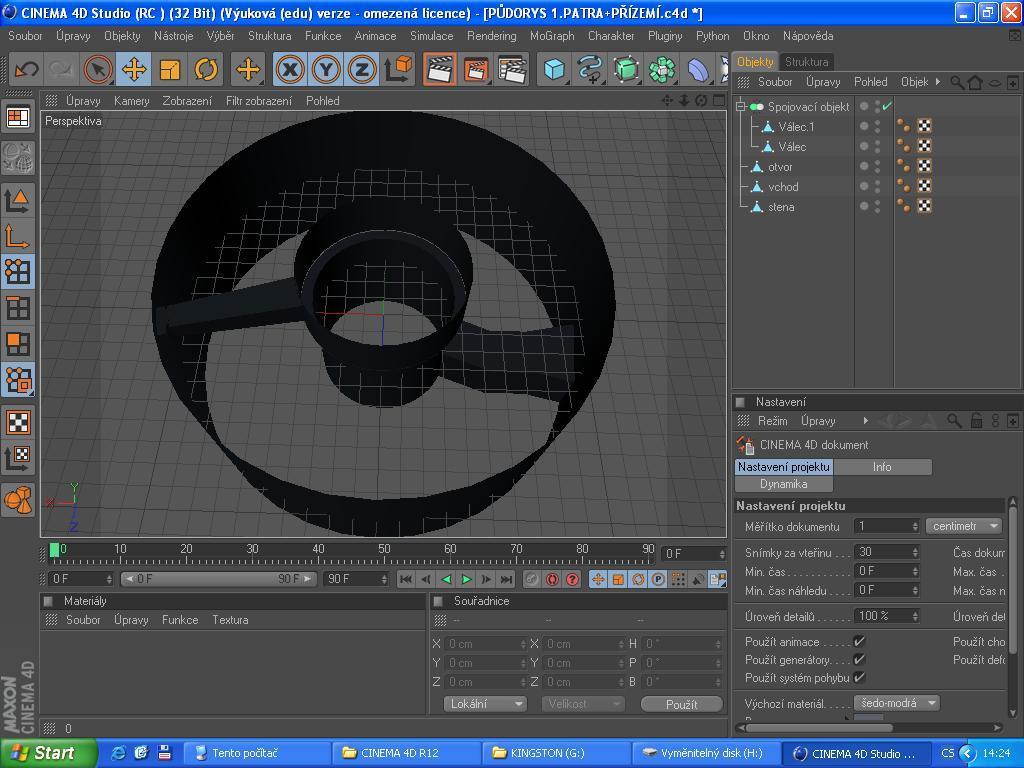Screen dimensions: 1024x768
Task: Switch to Points mode
Action: (x=18, y=272)
